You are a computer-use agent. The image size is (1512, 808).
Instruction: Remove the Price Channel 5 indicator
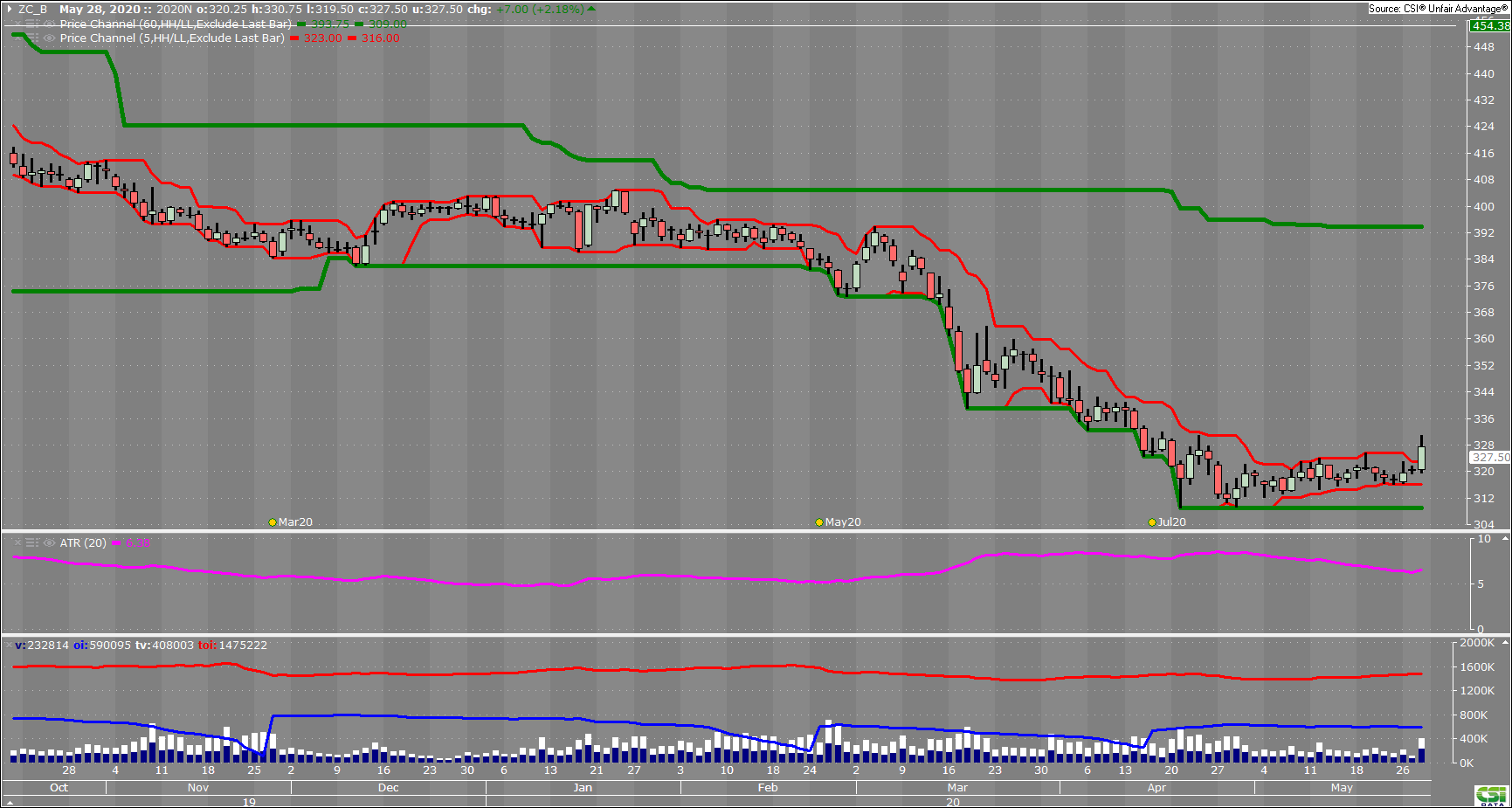point(17,38)
